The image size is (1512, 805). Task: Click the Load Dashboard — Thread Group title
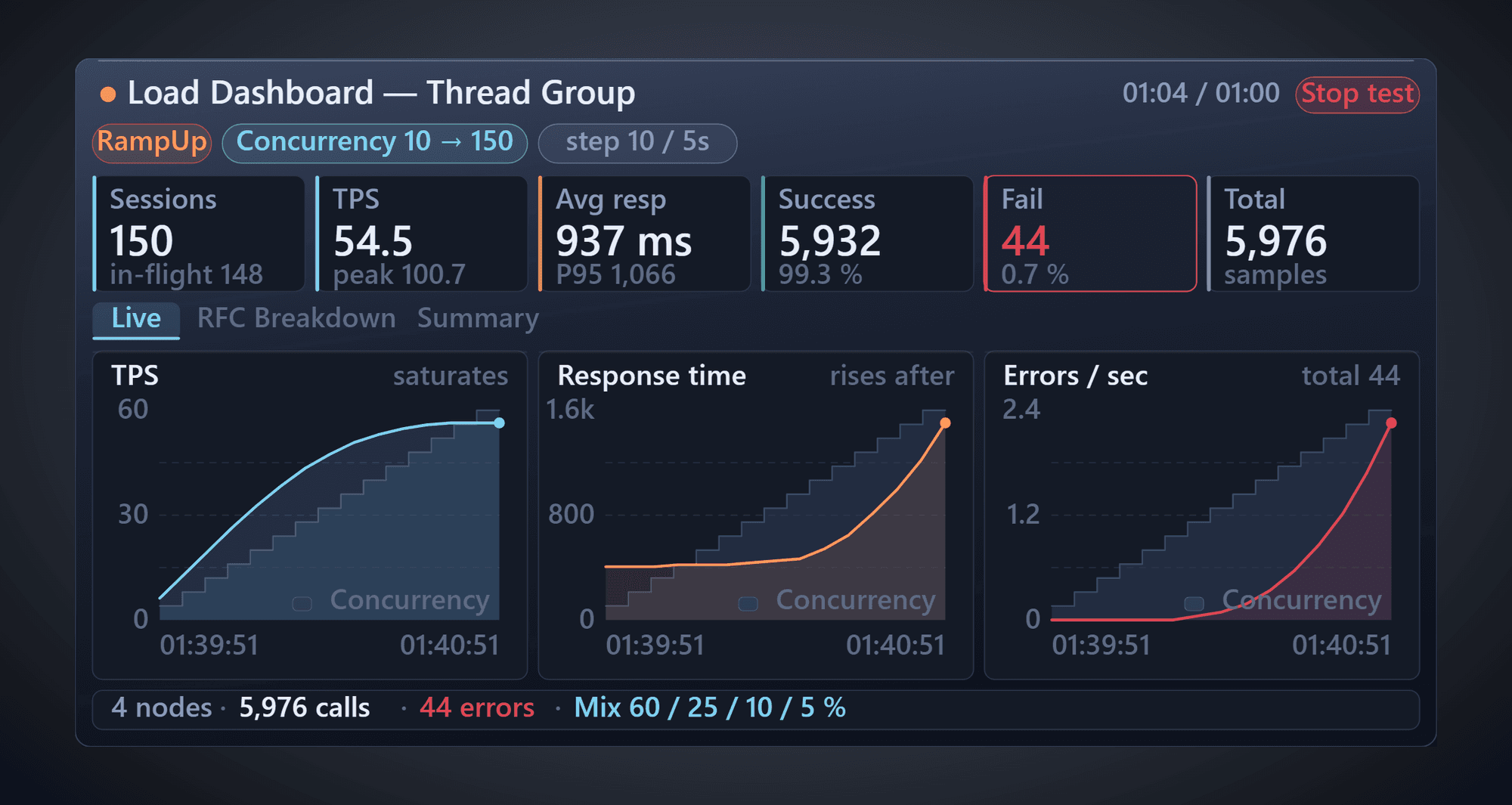tap(381, 94)
